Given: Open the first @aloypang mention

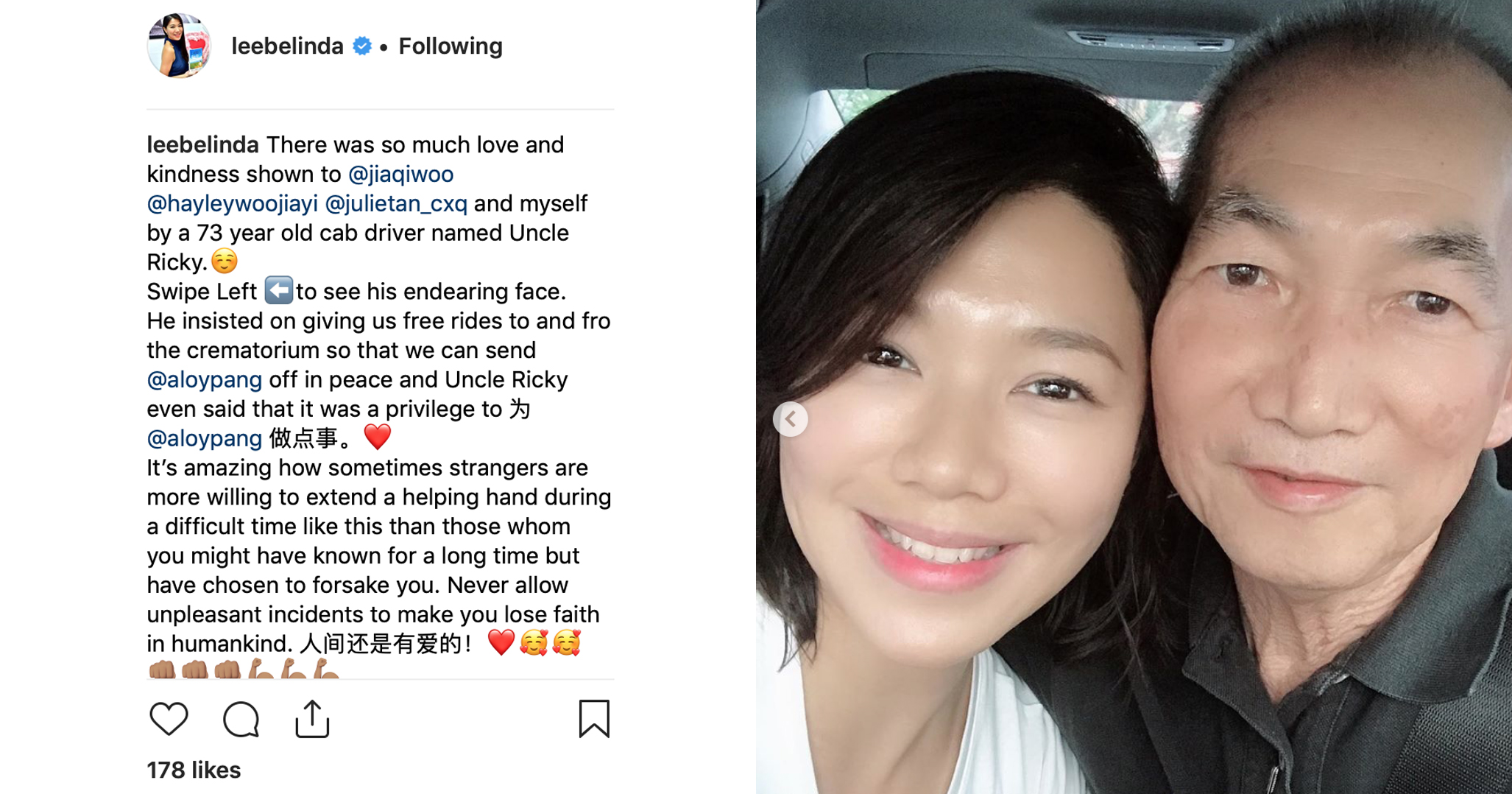Looking at the screenshot, I should click(205, 380).
